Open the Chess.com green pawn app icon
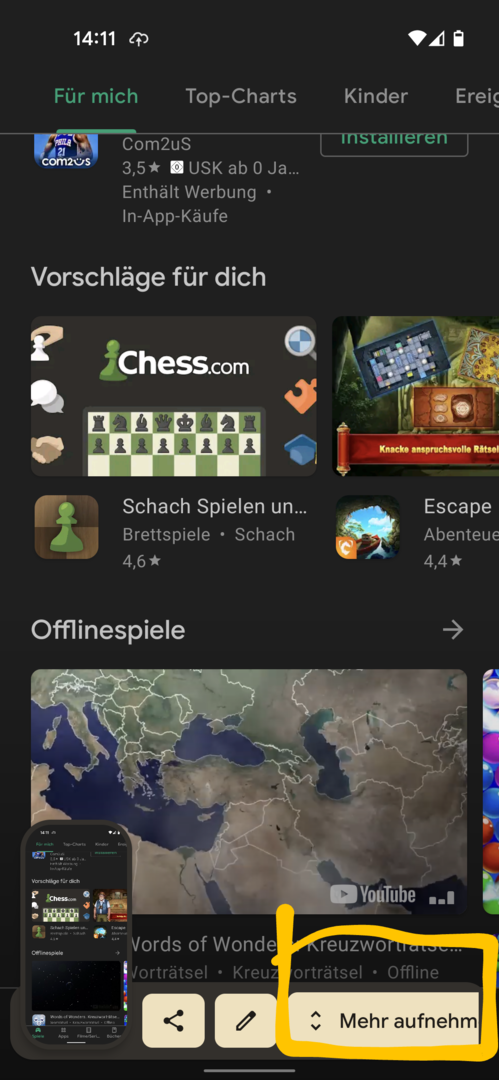Image resolution: width=499 pixels, height=1080 pixels. tap(66, 527)
